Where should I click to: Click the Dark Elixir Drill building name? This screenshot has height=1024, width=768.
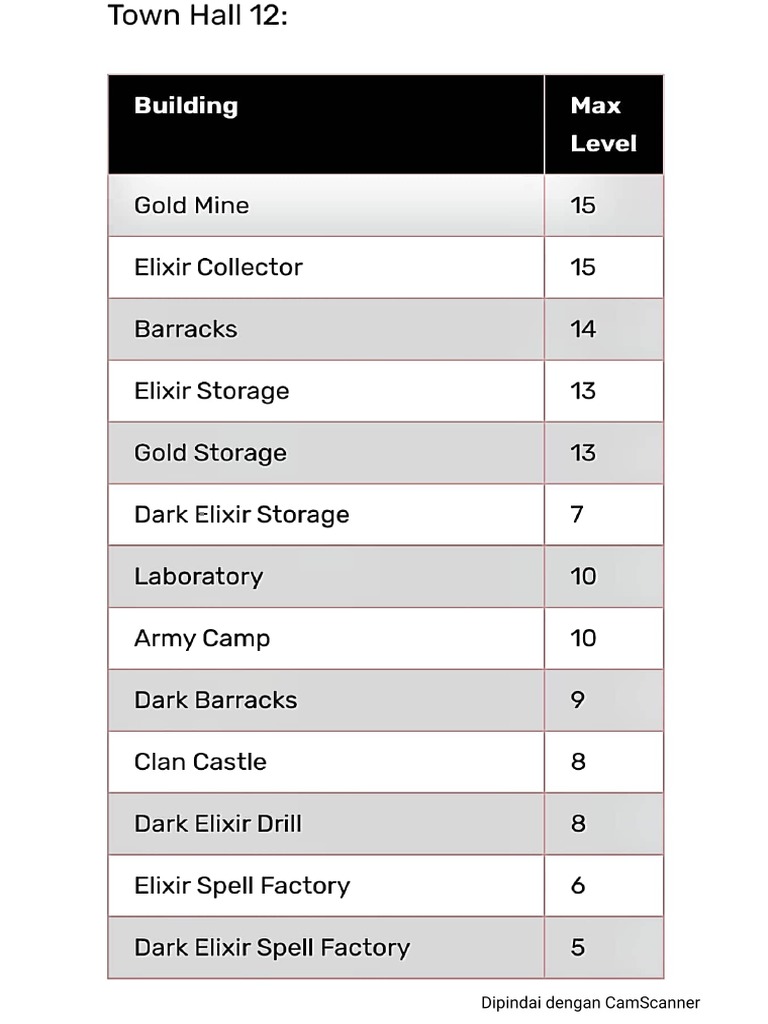tap(218, 824)
